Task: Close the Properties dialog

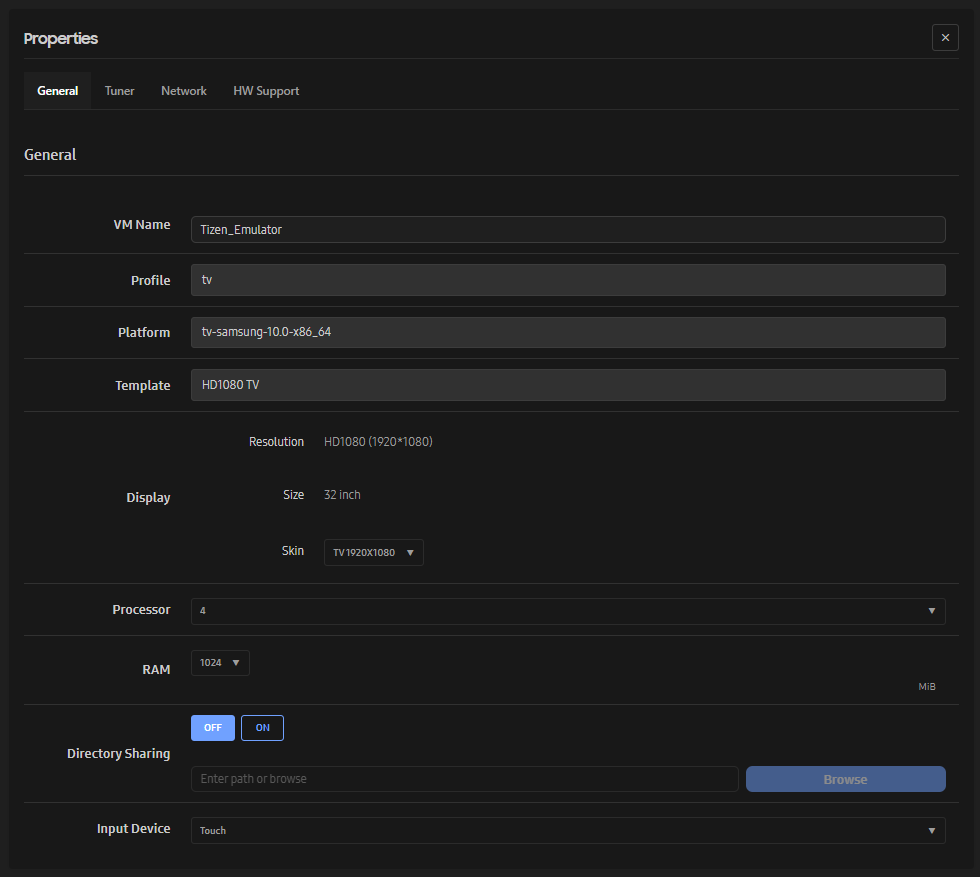Action: (945, 37)
